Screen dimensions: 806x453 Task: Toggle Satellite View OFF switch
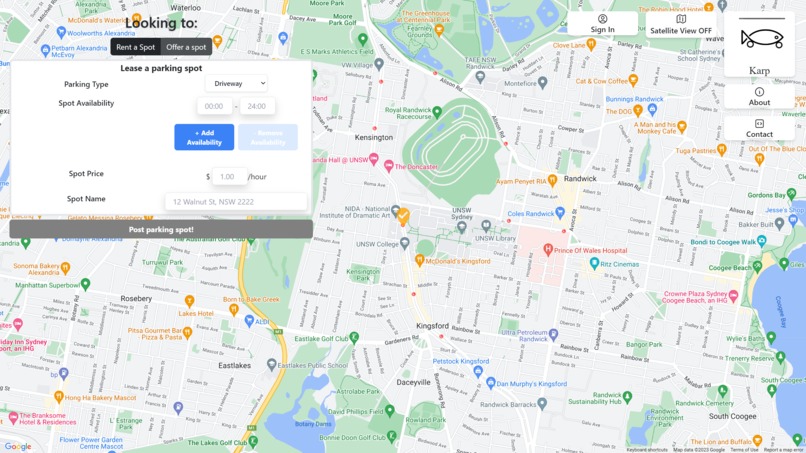(681, 24)
